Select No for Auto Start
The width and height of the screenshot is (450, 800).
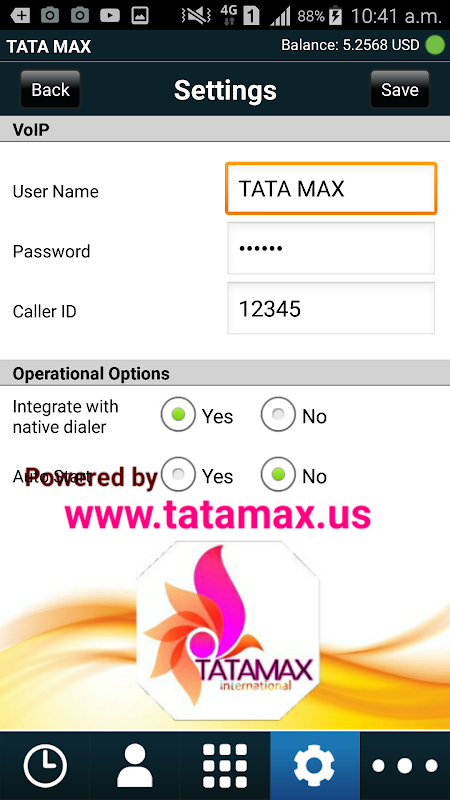[x=278, y=474]
